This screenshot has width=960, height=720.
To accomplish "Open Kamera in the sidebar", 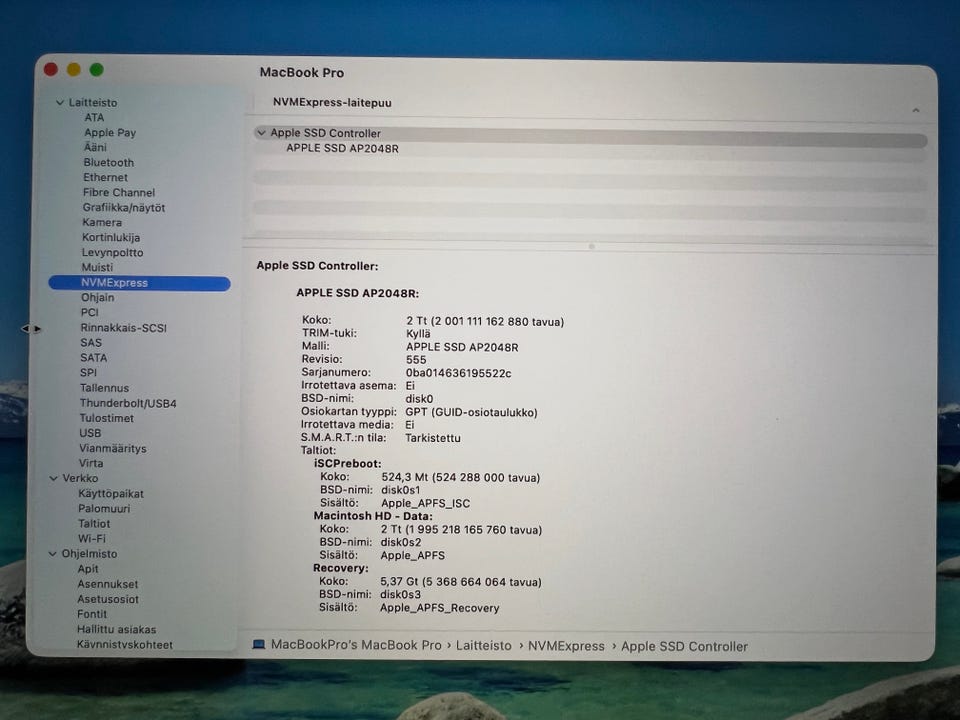I will click(x=102, y=223).
